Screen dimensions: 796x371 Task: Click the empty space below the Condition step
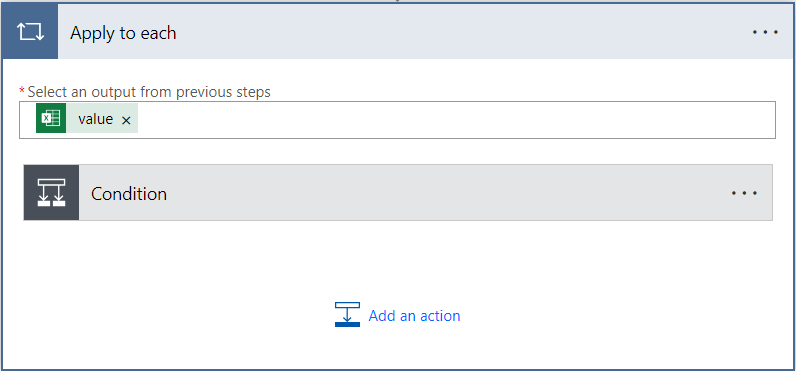tap(397, 259)
